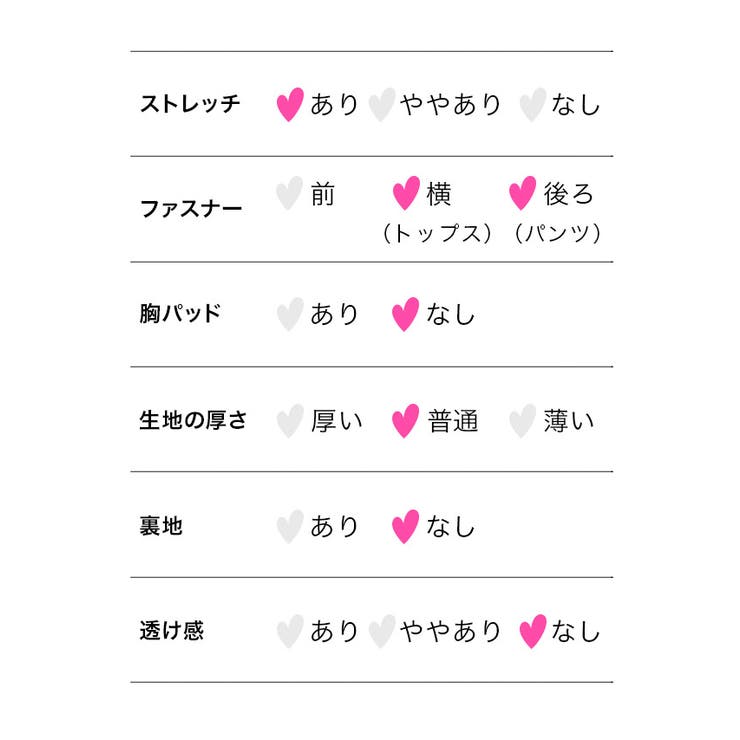Click the gray heart beside 透け感 あり
The height and width of the screenshot is (740, 740).
coord(290,631)
